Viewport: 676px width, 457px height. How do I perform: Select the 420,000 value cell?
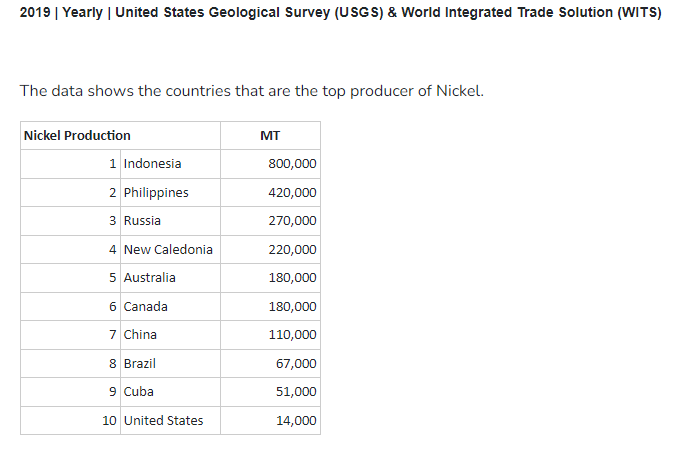click(x=292, y=192)
